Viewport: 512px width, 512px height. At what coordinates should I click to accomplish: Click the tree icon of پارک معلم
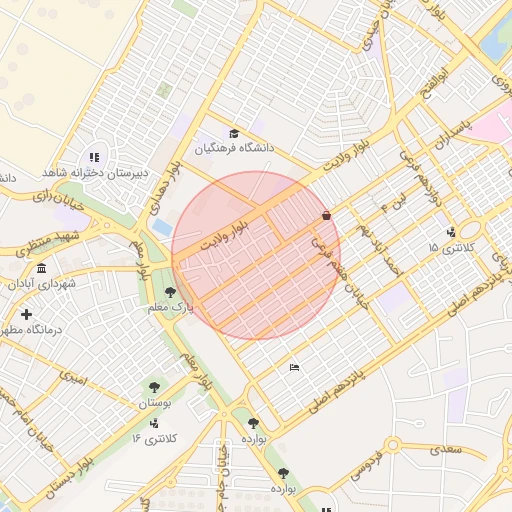170,293
